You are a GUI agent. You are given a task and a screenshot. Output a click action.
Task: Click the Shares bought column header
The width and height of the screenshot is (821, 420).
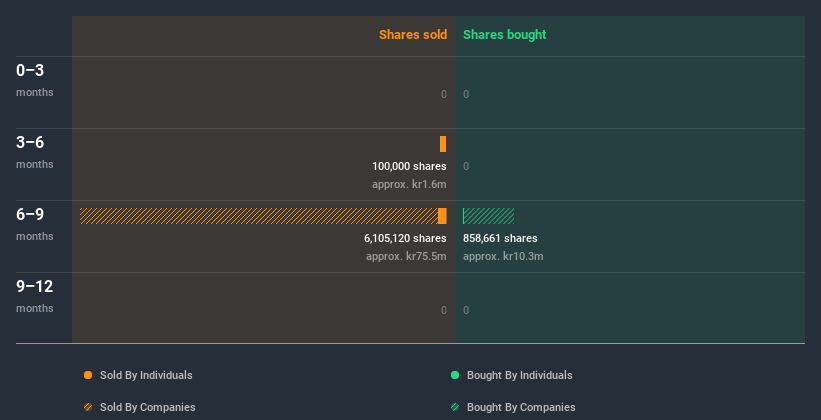click(x=505, y=35)
